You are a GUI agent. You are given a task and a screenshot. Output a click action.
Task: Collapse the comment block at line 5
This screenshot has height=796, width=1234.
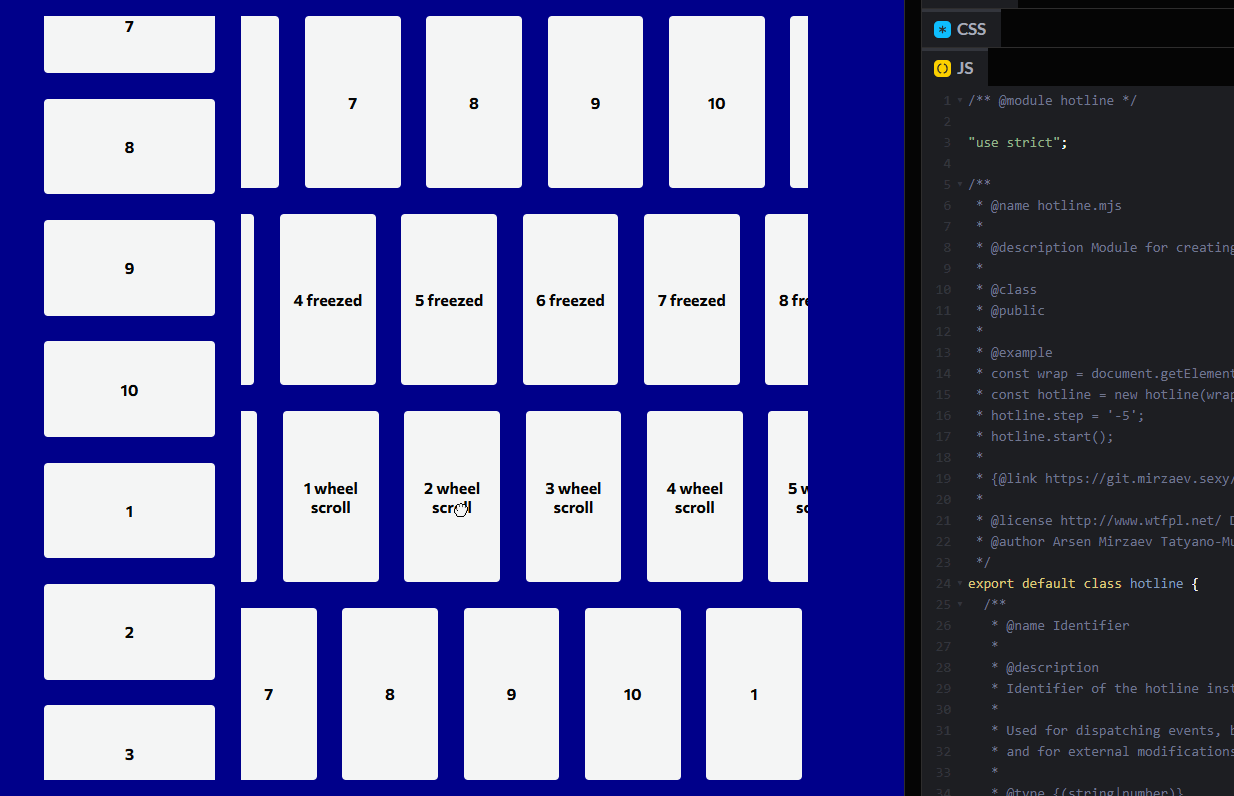pyautogui.click(x=960, y=185)
